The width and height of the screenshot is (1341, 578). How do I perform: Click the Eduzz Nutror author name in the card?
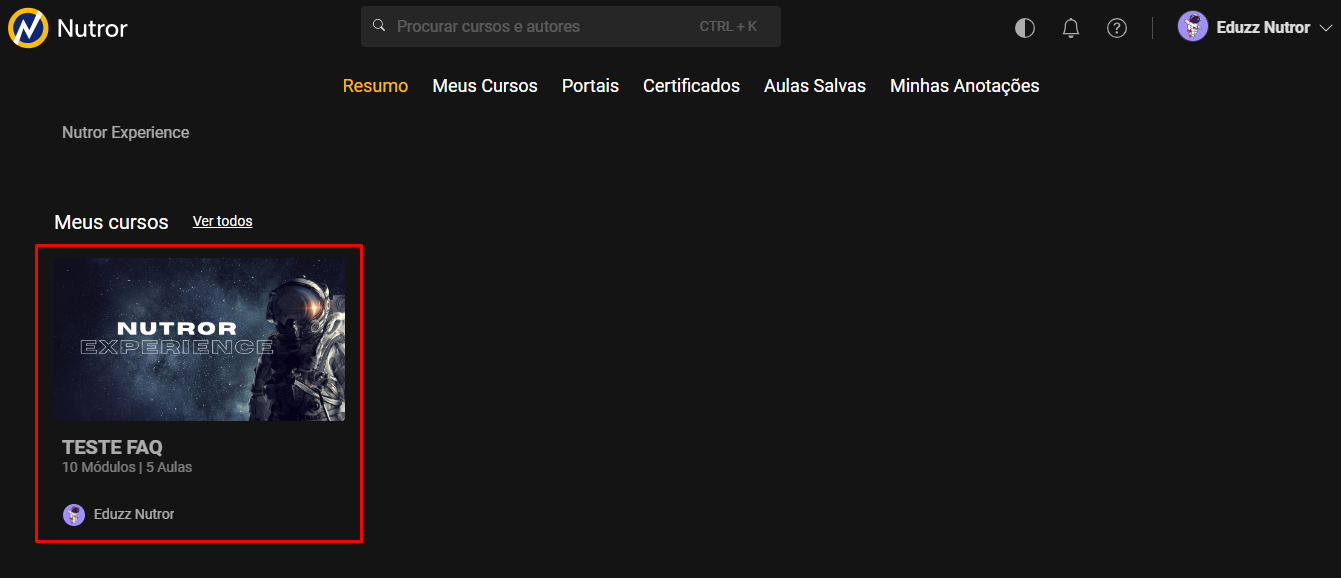(134, 515)
